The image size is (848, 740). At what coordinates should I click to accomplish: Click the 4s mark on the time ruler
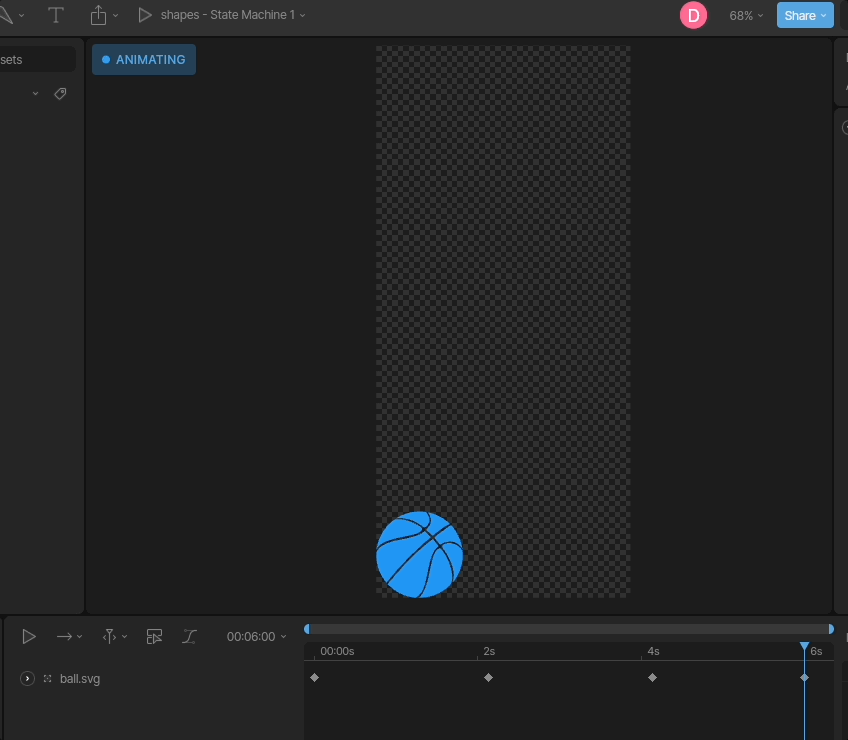click(653, 651)
